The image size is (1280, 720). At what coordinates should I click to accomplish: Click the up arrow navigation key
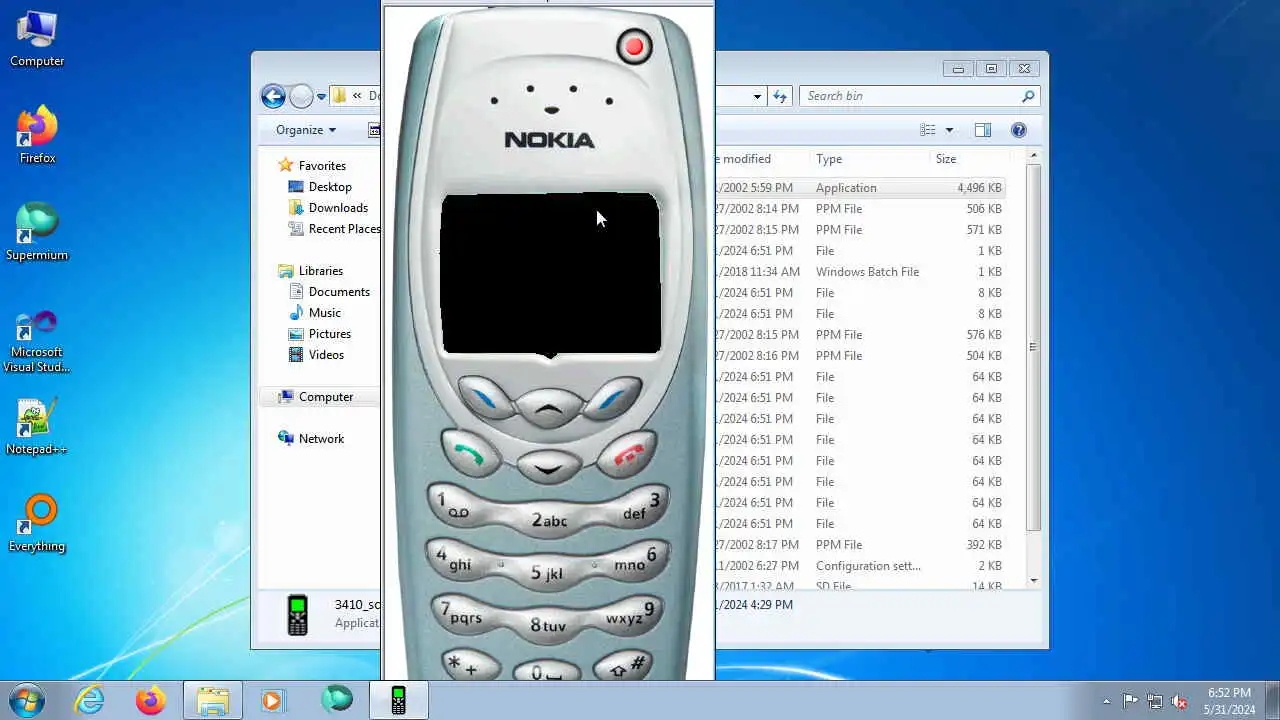548,408
